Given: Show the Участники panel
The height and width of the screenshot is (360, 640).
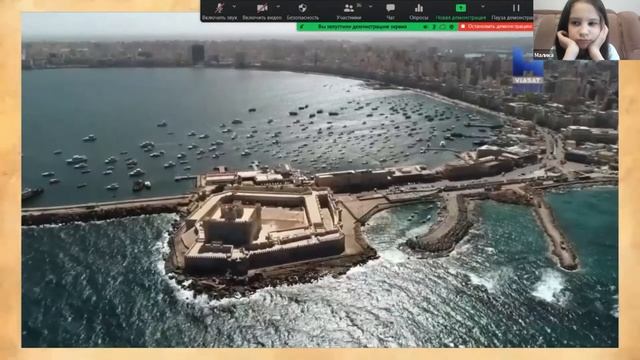Looking at the screenshot, I should (x=349, y=11).
